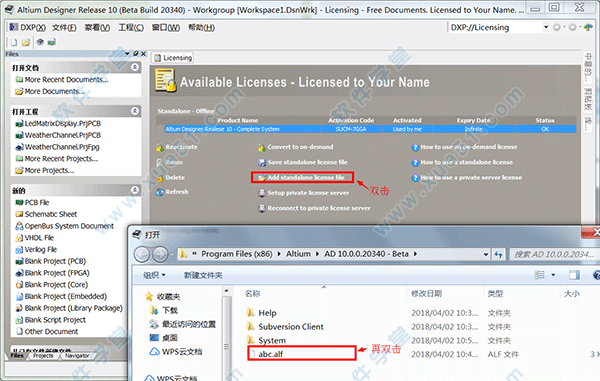
Task: Switch to the Navigator panel tab
Action: (x=77, y=356)
